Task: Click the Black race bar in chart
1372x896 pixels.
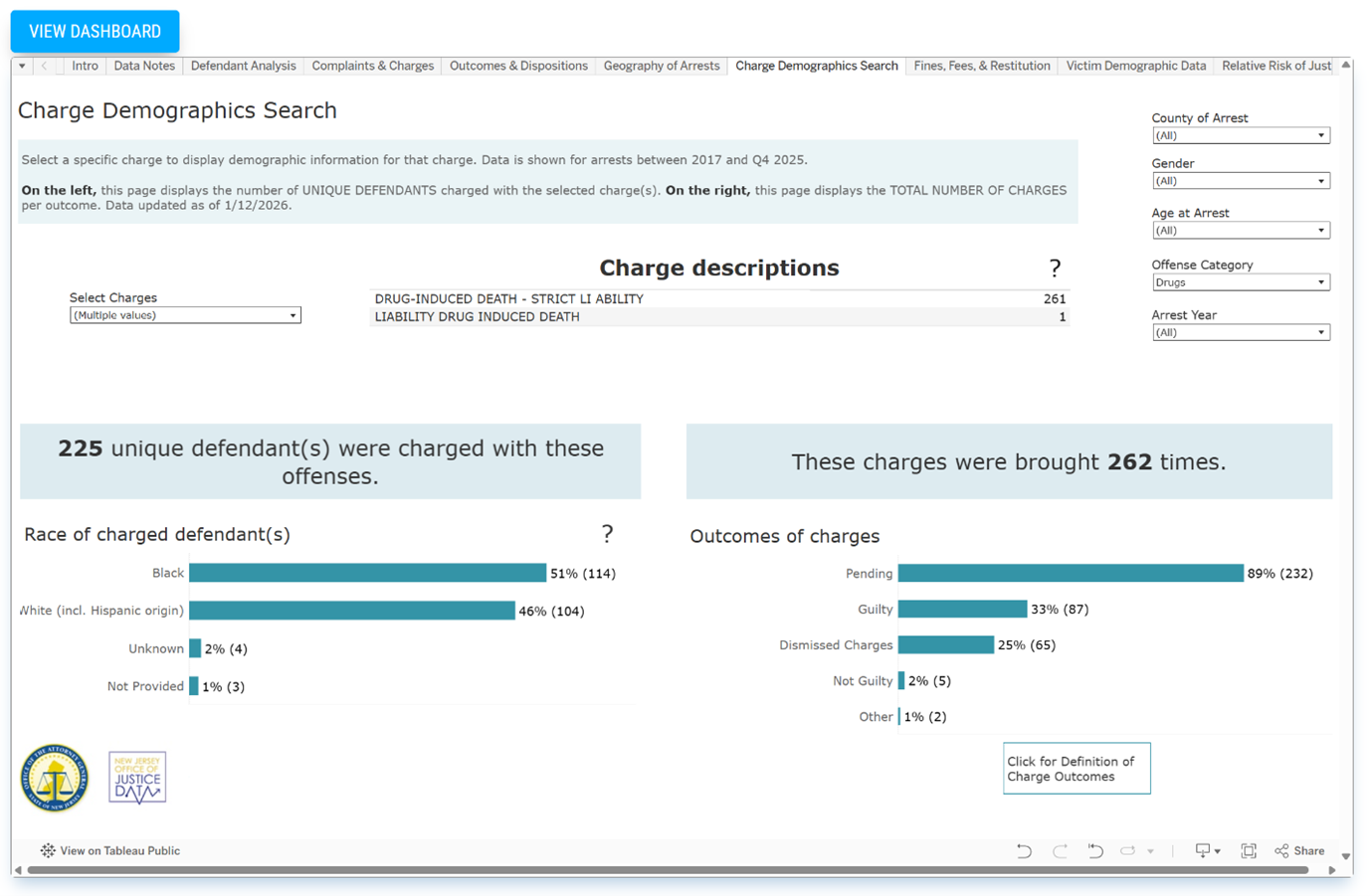Action: point(367,573)
